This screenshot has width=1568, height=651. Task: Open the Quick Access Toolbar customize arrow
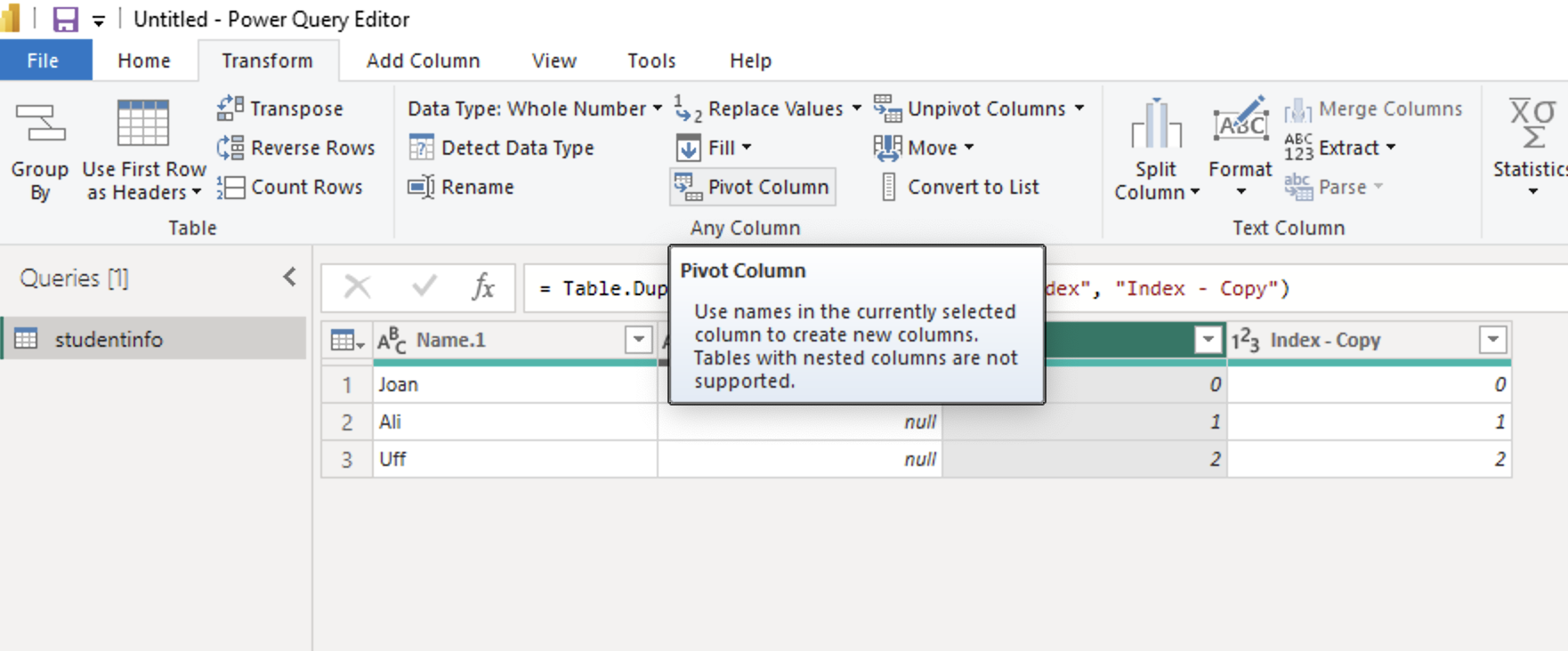tap(99, 20)
